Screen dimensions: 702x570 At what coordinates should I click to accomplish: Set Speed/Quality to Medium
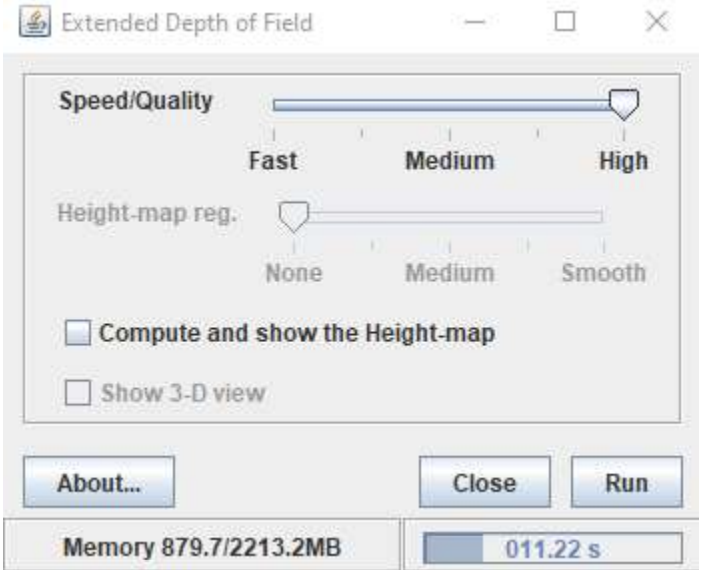click(449, 105)
